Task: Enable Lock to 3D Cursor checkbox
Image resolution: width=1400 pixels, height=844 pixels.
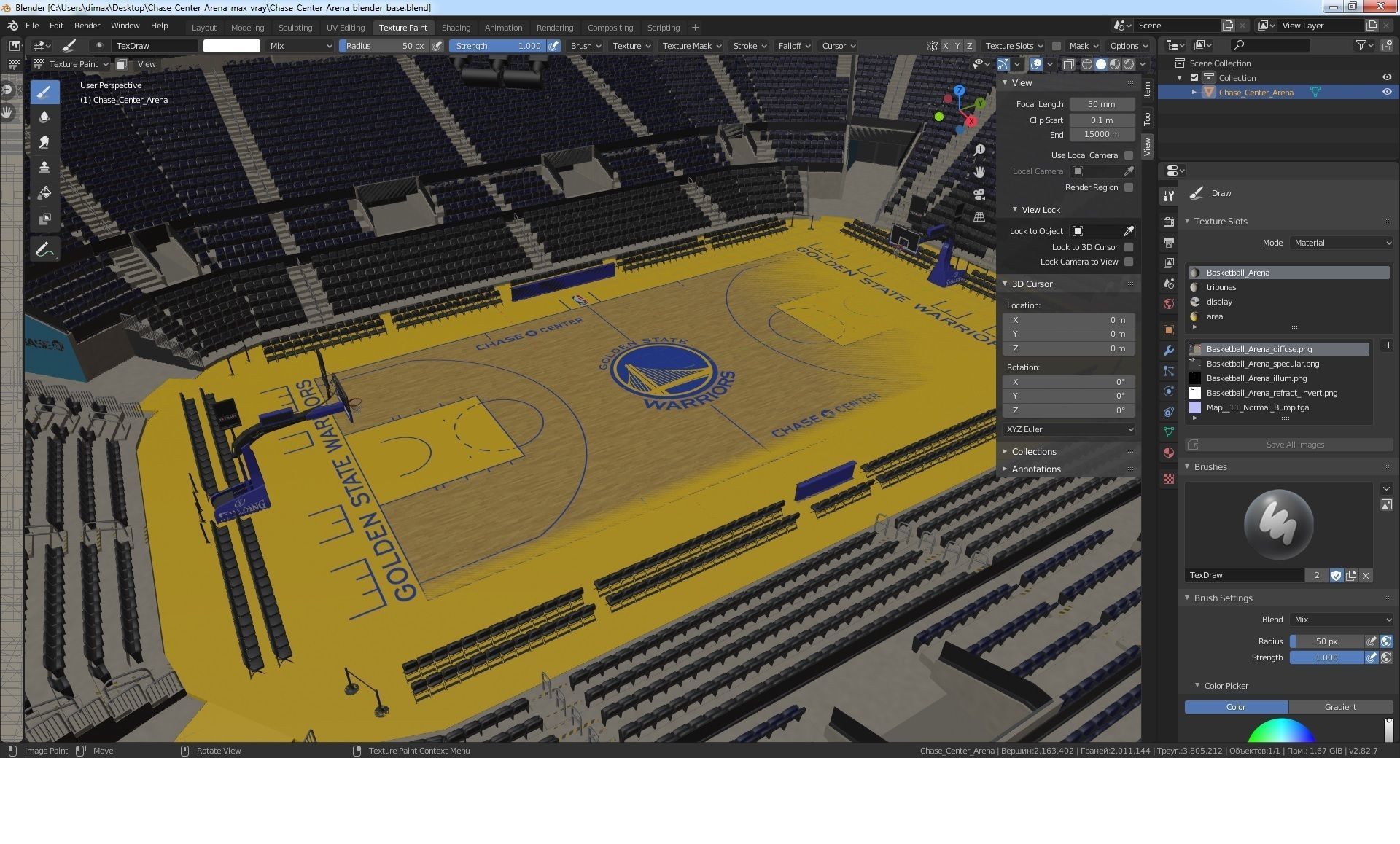Action: tap(1129, 247)
